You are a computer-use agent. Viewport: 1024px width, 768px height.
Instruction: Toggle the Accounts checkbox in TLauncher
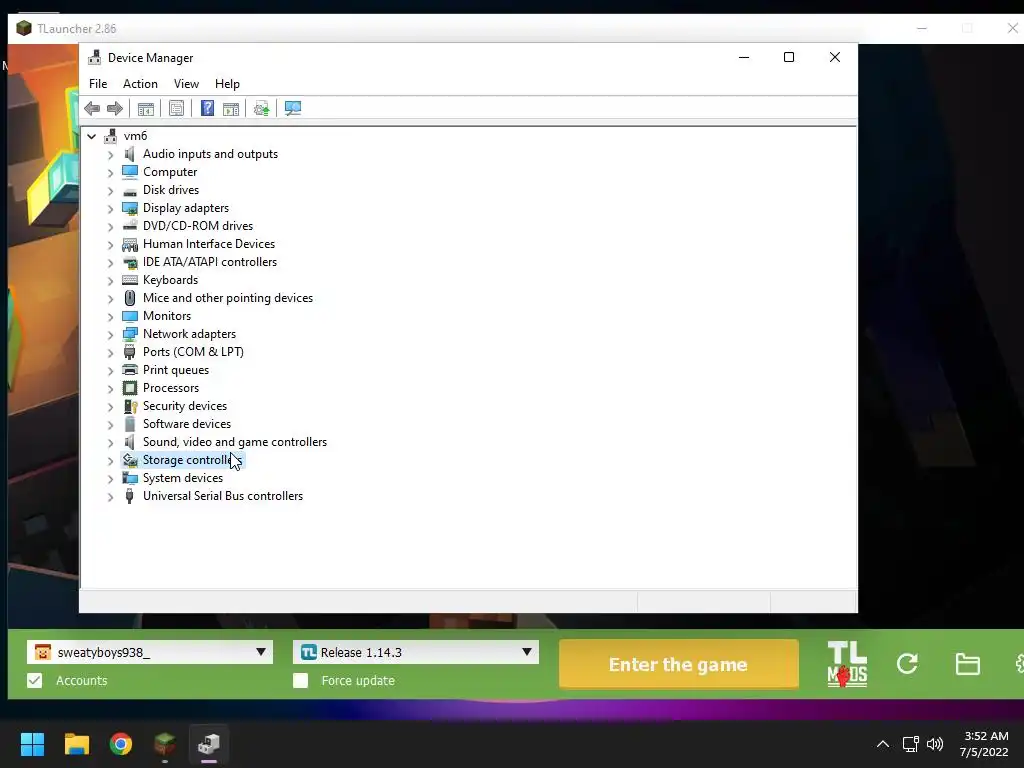(35, 680)
